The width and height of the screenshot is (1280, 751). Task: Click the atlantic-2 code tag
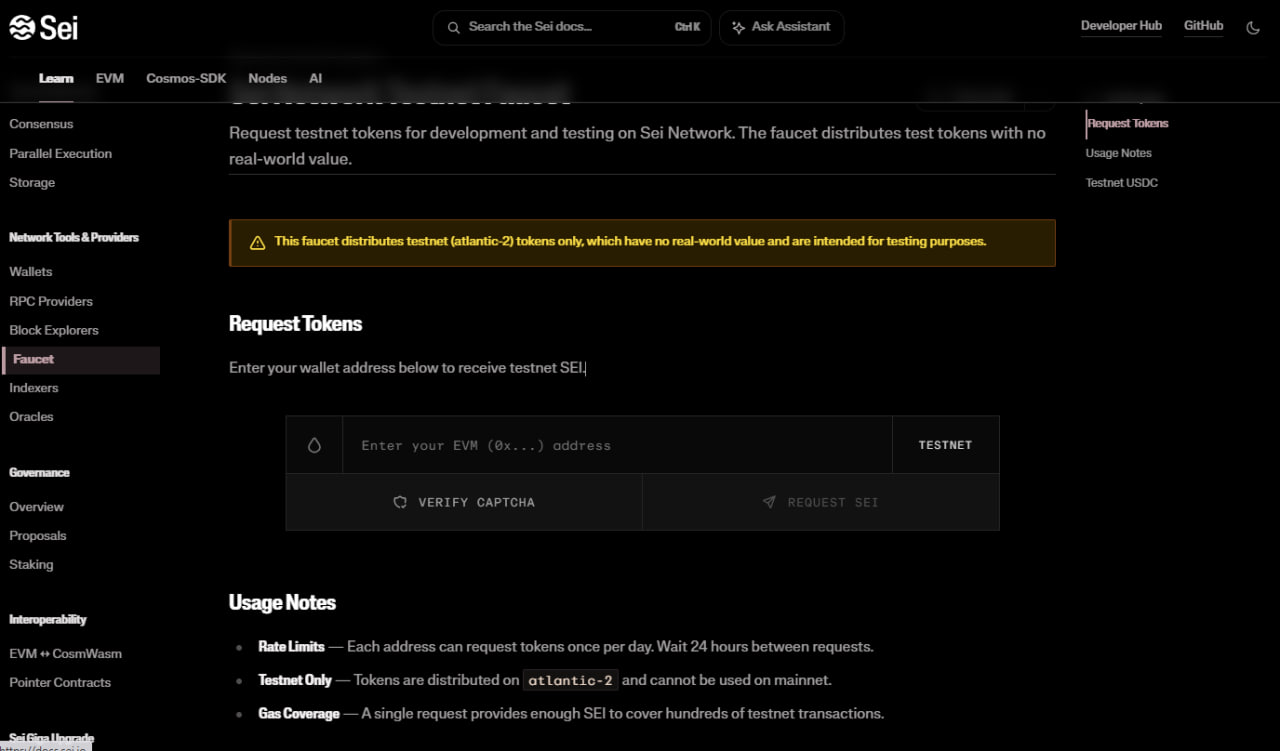coord(571,680)
